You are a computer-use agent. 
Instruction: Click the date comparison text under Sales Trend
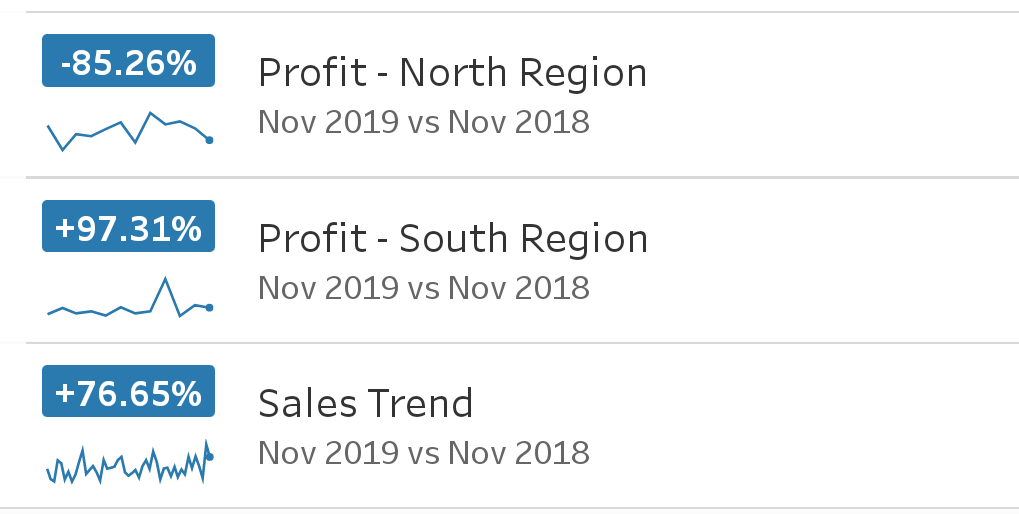(x=423, y=452)
